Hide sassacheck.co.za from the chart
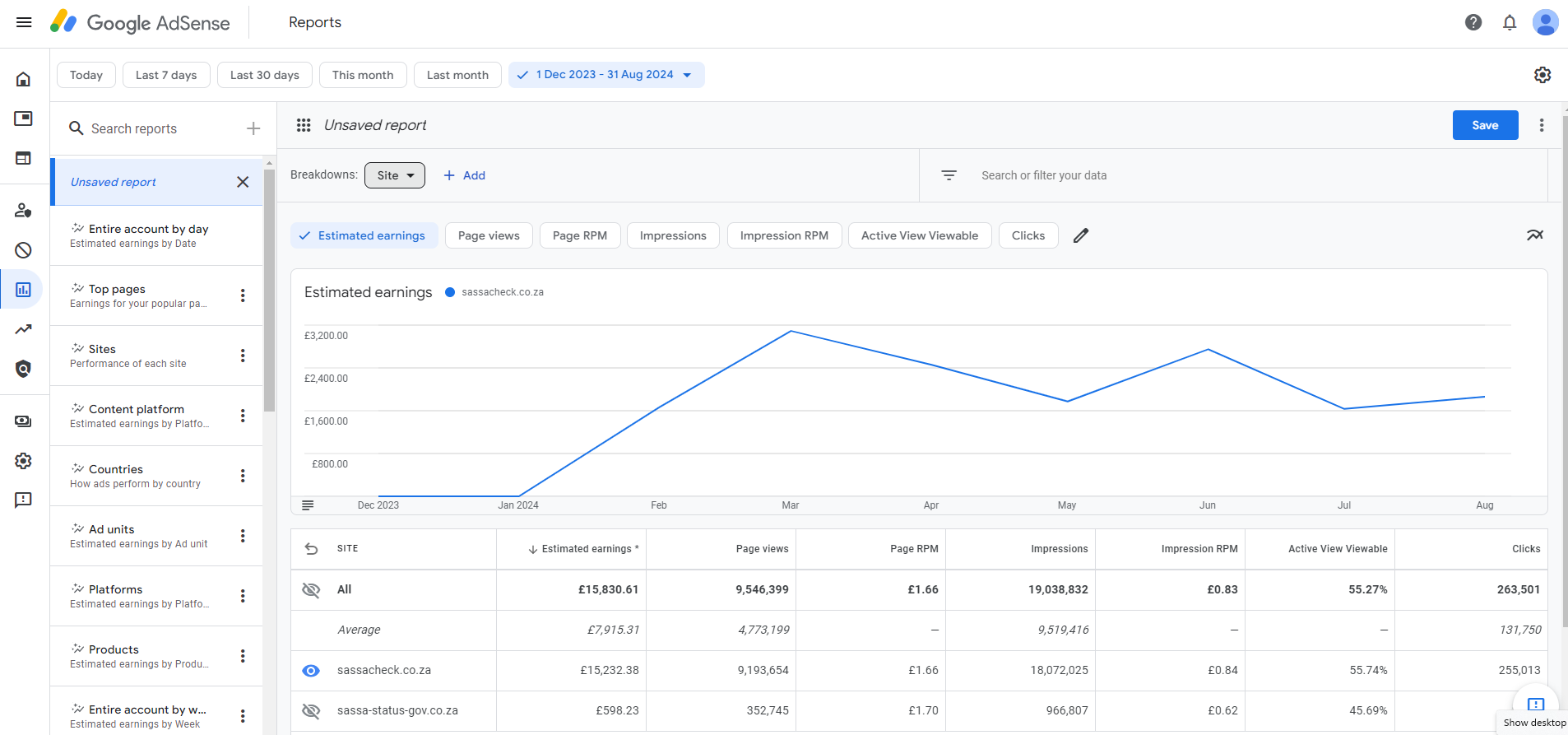Viewport: 1568px width, 735px height. 311,671
